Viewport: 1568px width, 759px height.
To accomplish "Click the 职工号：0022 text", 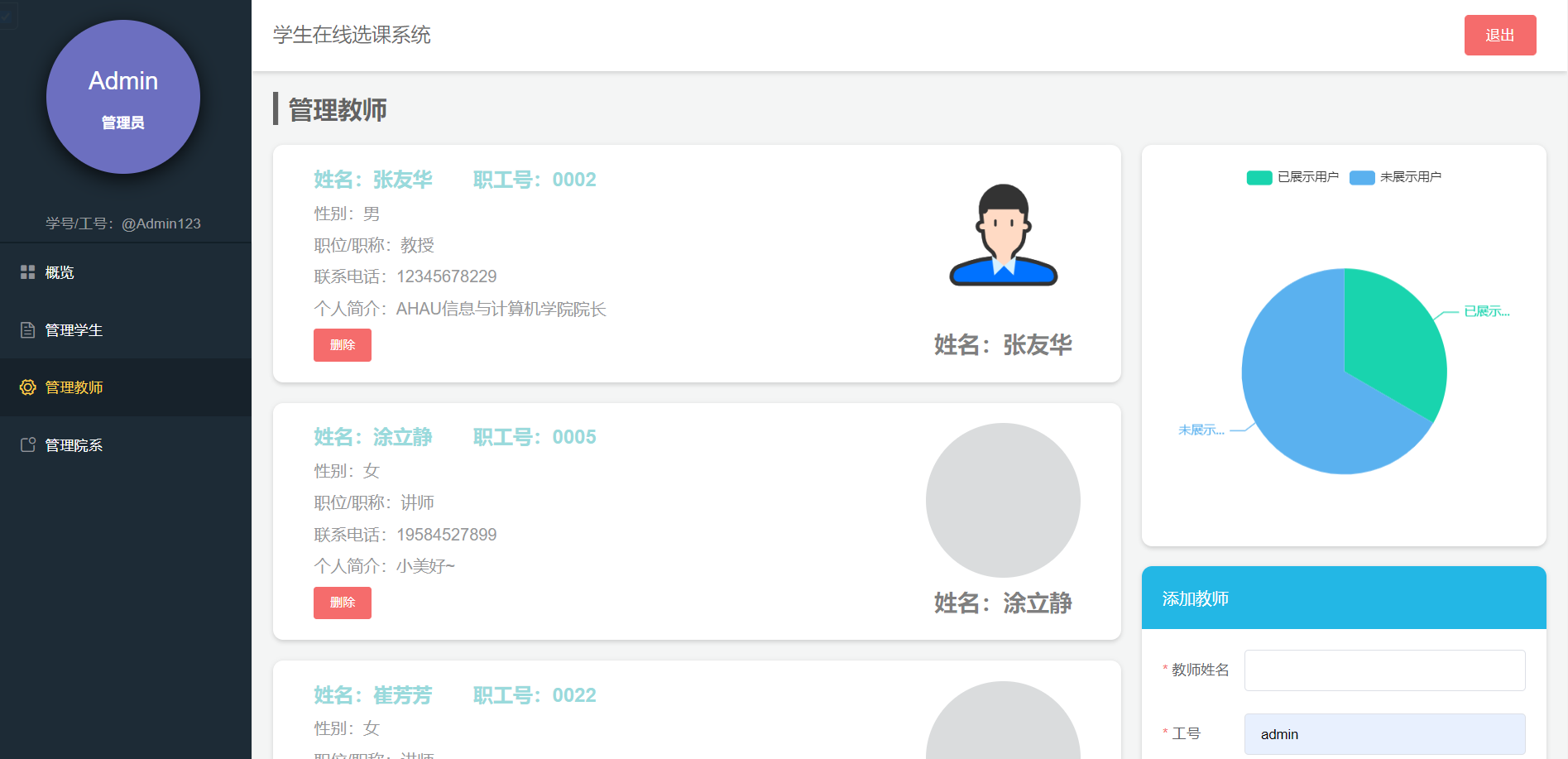I will tap(535, 695).
